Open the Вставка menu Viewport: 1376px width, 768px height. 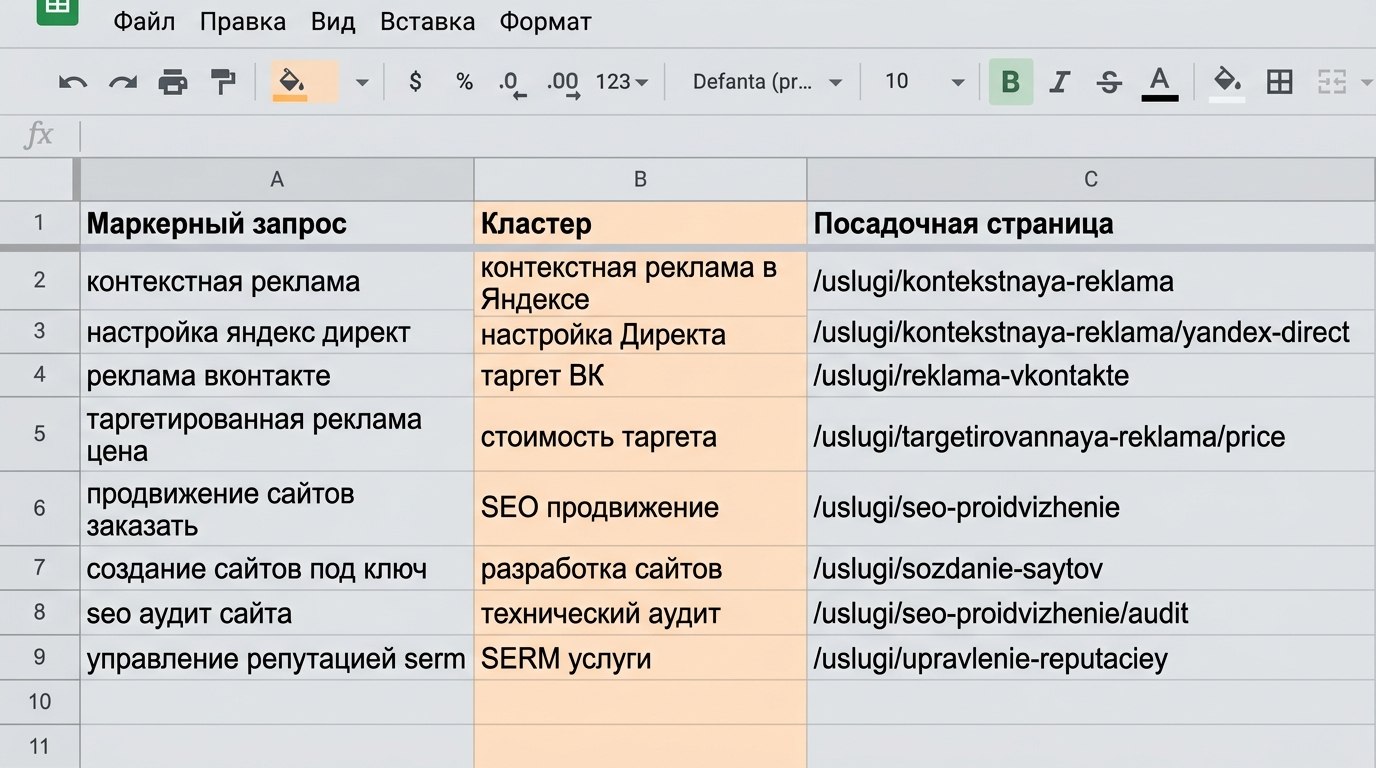coord(427,21)
